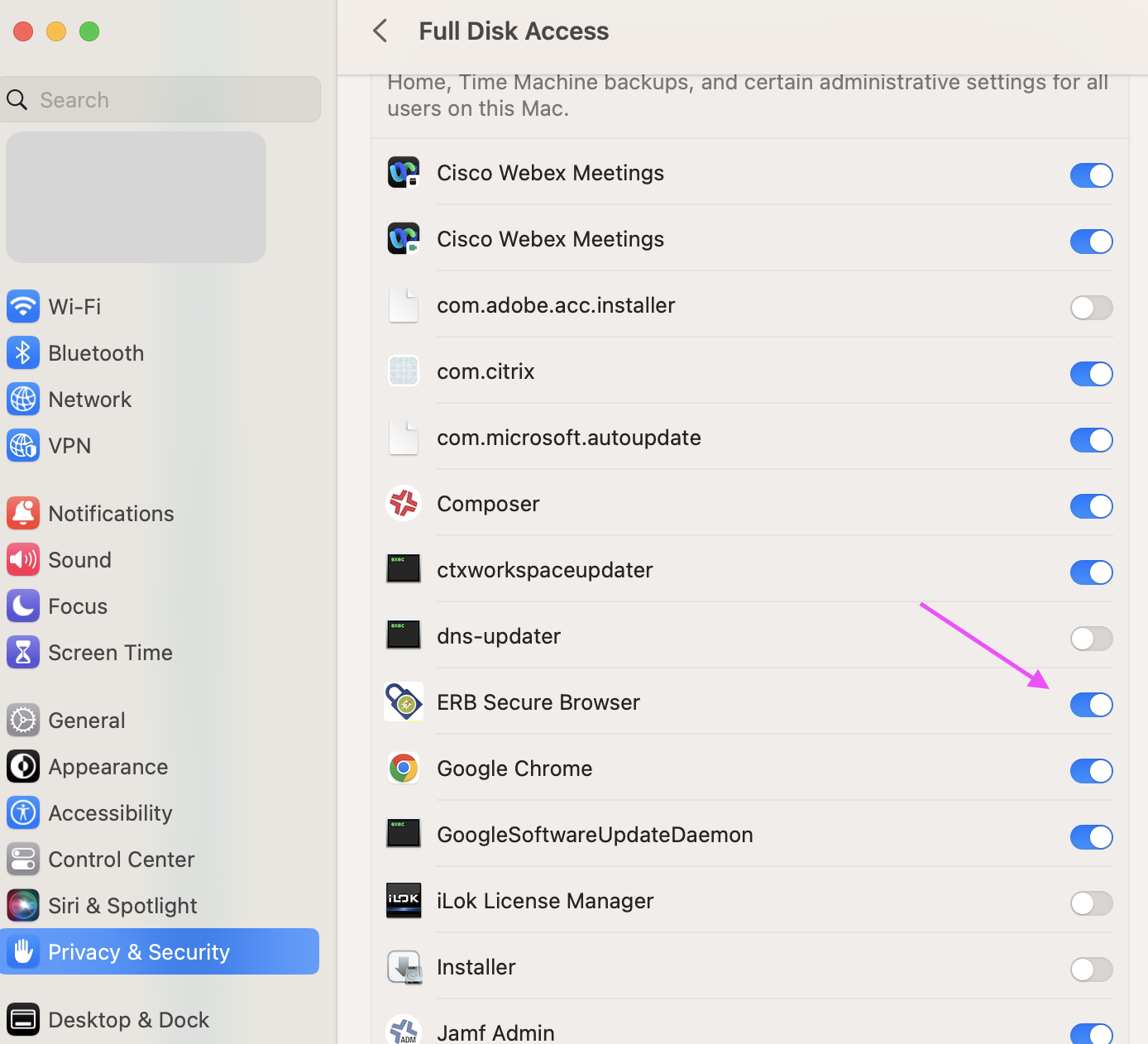Click the iLok License Manager icon
The image size is (1148, 1044).
[x=404, y=900]
